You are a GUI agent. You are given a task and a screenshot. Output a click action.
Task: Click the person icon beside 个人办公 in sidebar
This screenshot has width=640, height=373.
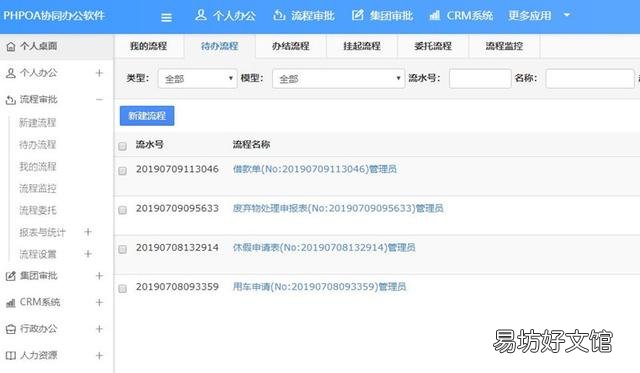tap(11, 73)
